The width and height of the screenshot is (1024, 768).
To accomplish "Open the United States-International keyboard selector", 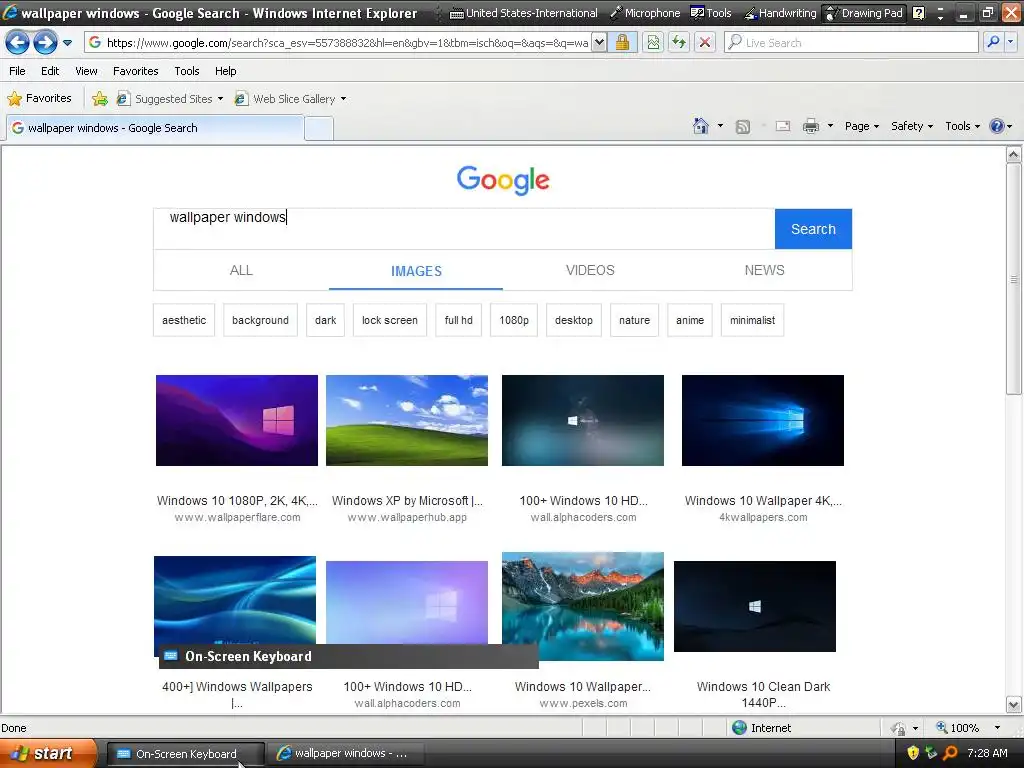I will click(524, 13).
